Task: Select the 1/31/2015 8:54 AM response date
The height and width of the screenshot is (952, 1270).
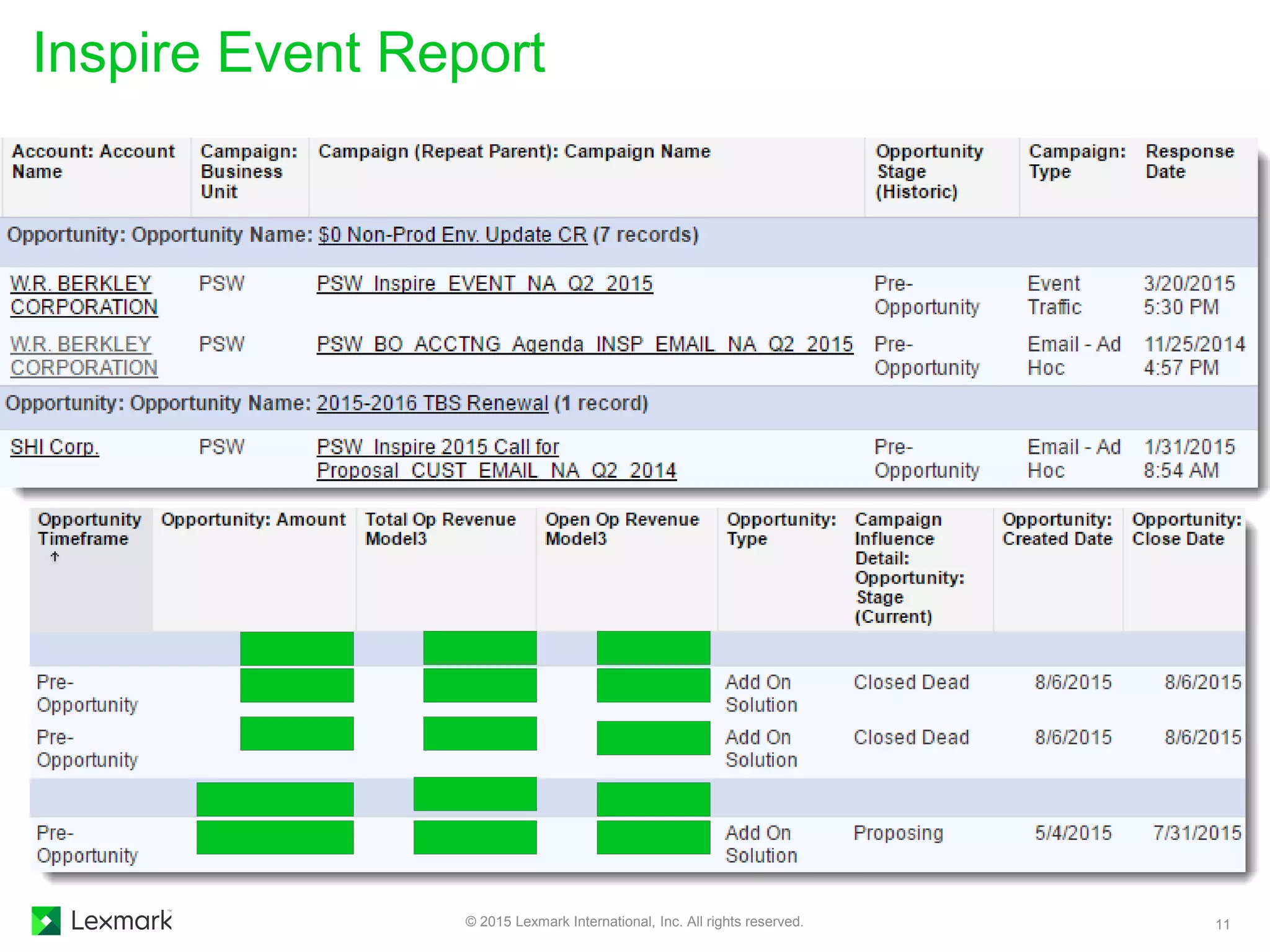Action: coord(1189,459)
